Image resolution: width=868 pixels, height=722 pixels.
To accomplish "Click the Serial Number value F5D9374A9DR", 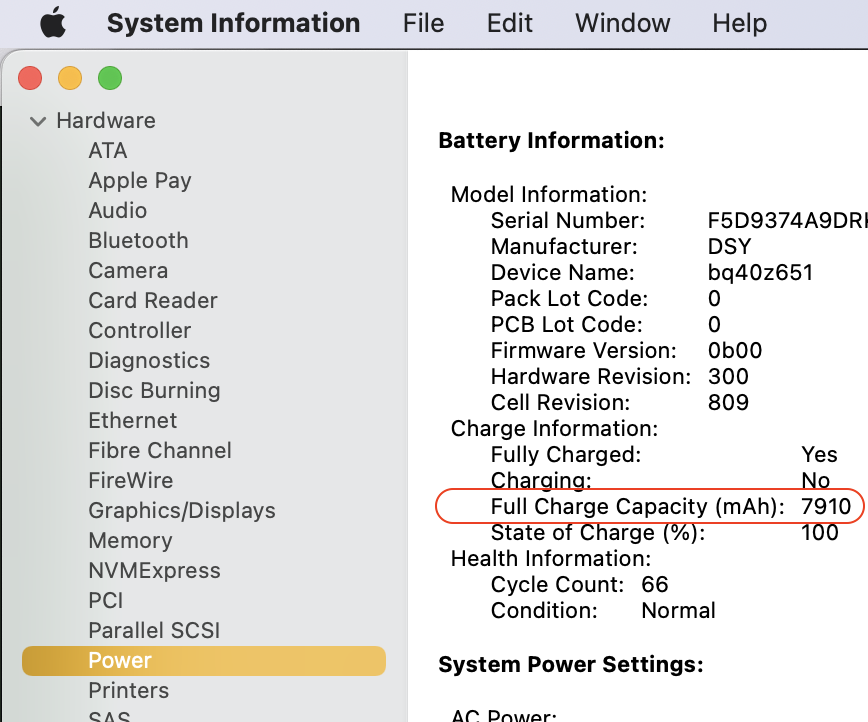I will pyautogui.click(x=787, y=220).
